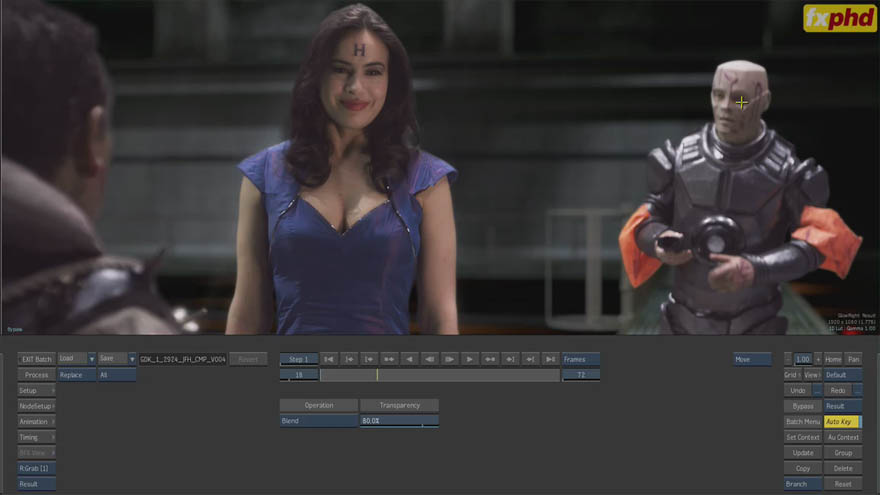Step forward one frame
880x495 pixels.
(x=450, y=359)
